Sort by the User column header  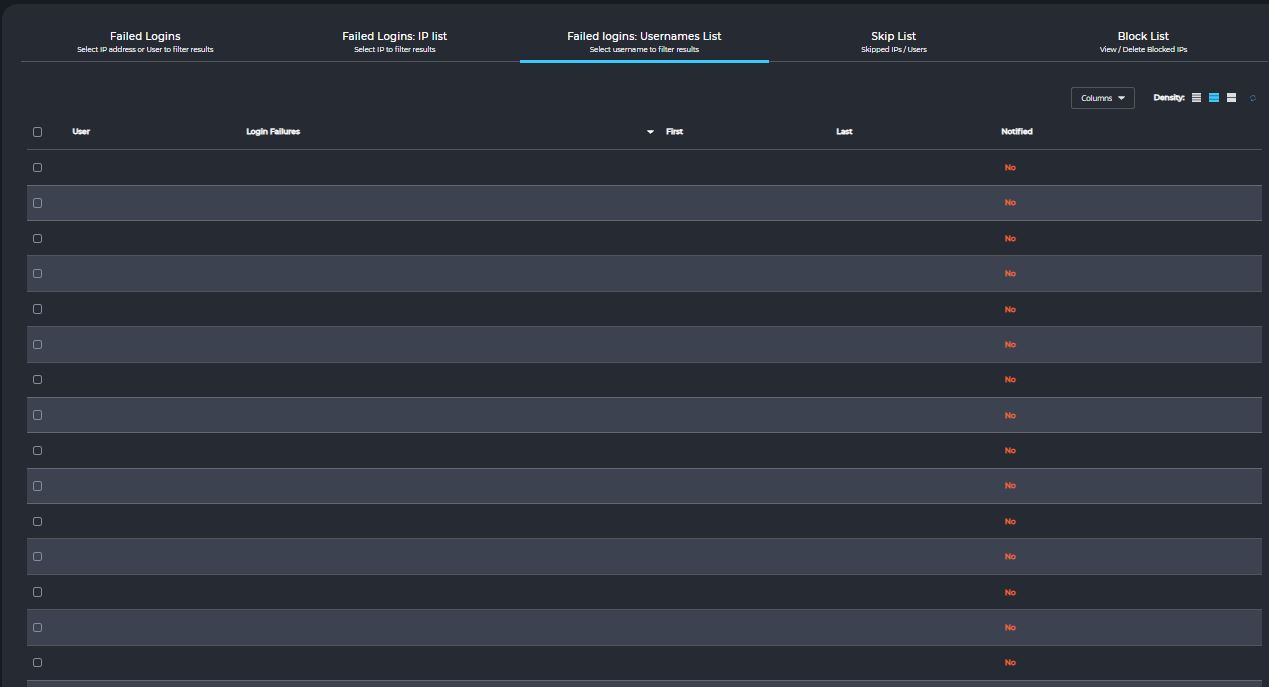[81, 132]
